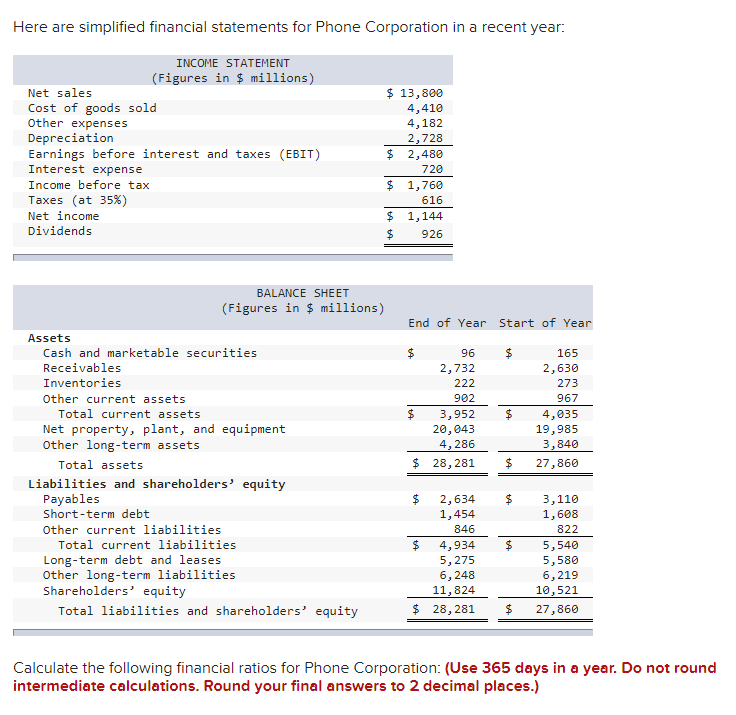Select start-of-year Total current assets 4,035
Image resolution: width=736 pixels, height=715 pixels.
pos(560,414)
